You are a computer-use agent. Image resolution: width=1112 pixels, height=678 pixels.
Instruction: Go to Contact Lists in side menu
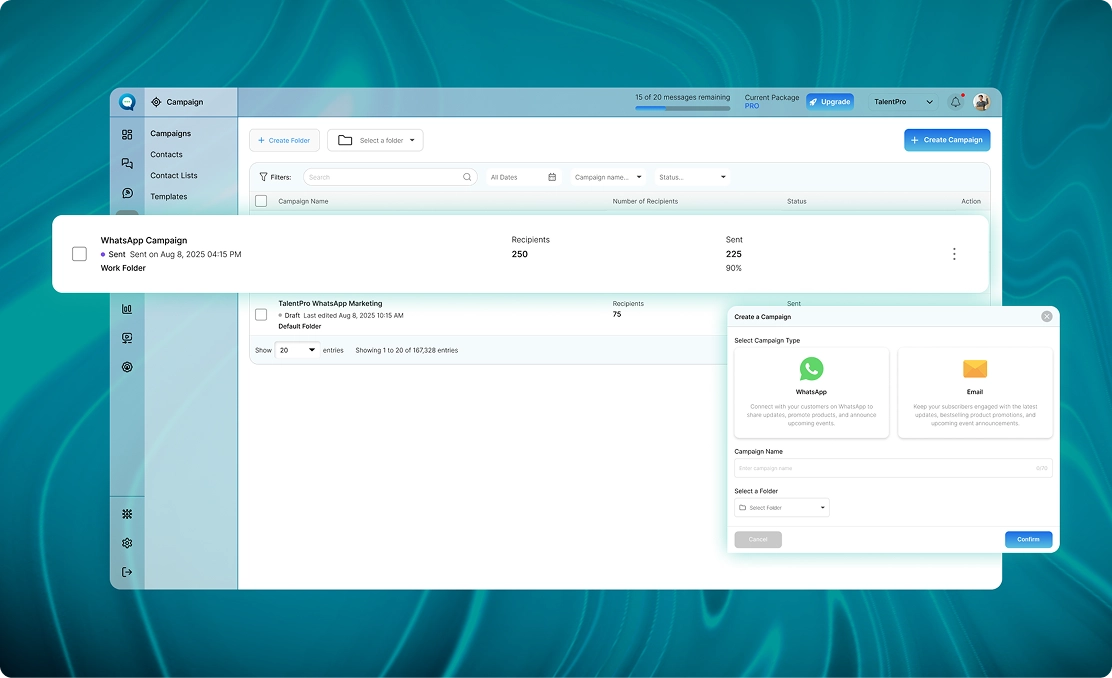coord(174,176)
